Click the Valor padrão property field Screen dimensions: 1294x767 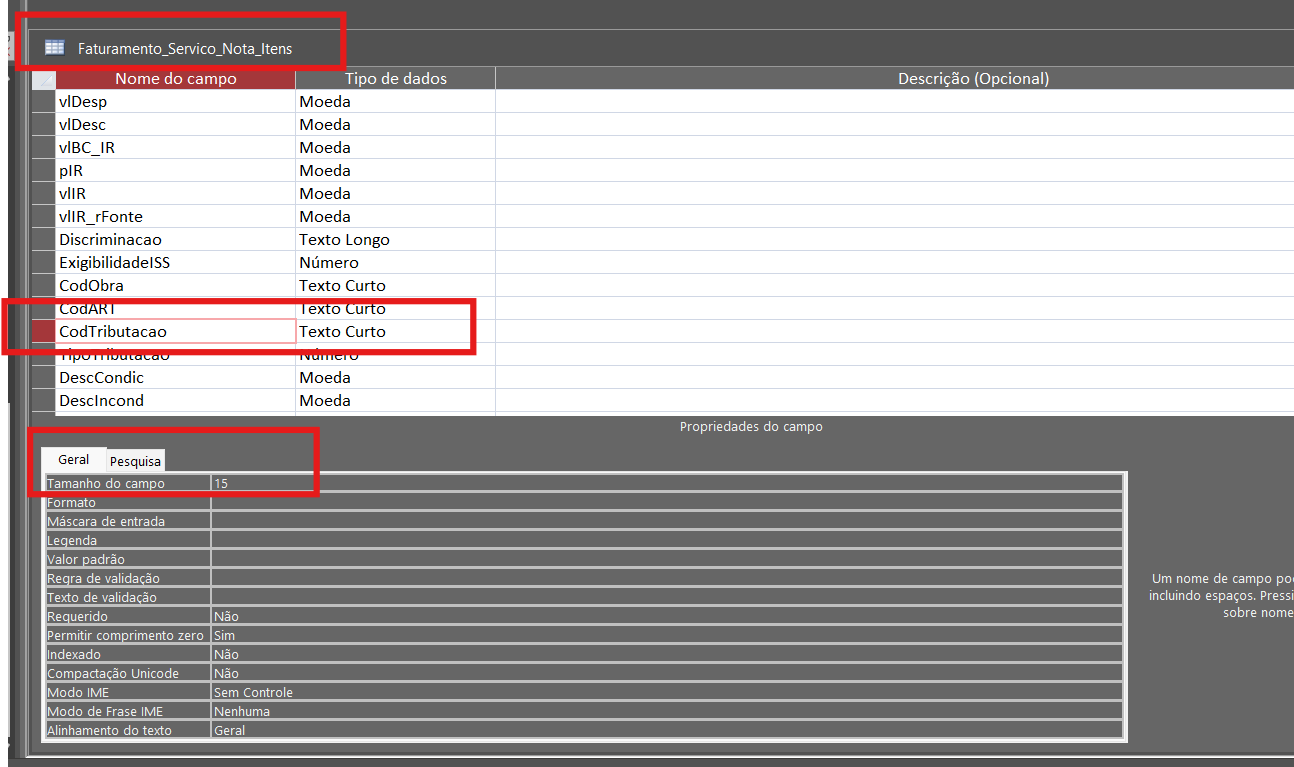click(x=666, y=559)
